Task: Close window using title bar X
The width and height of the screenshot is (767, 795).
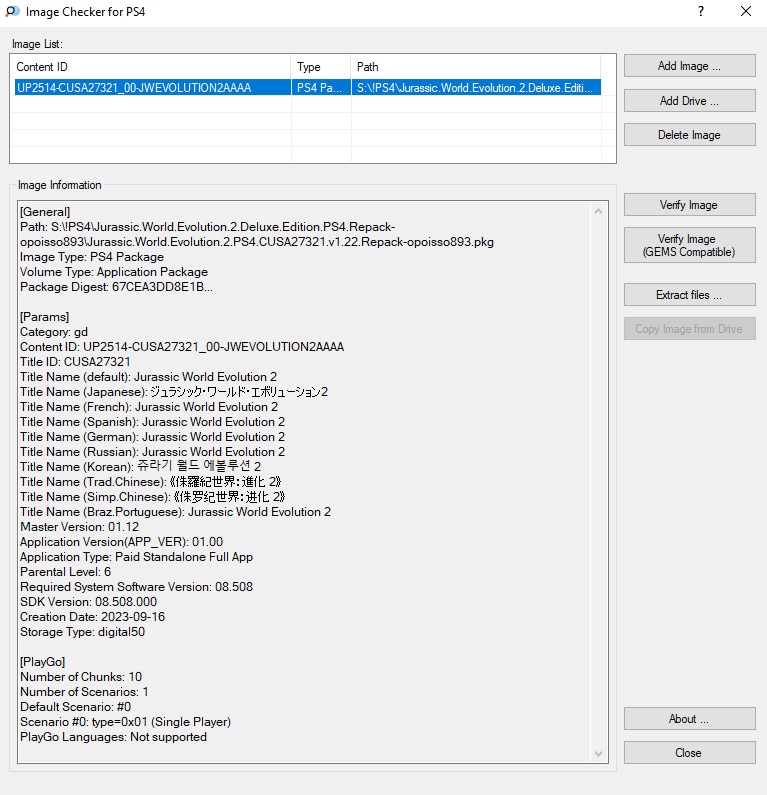Action: click(x=746, y=11)
